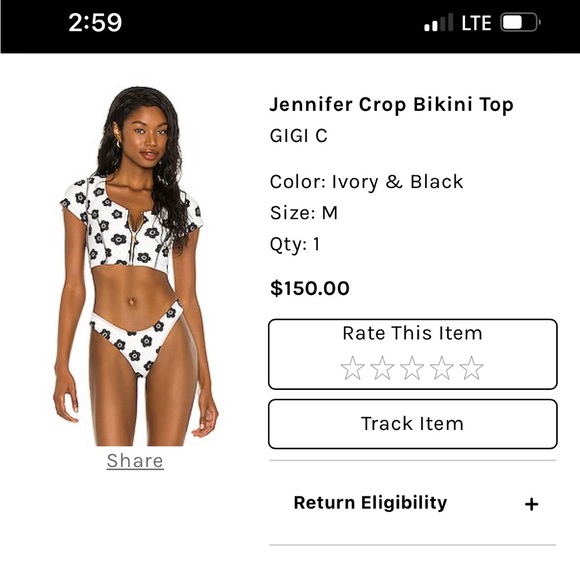Image resolution: width=580 pixels, height=580 pixels.
Task: Expand Return Eligibility with plus icon
Action: 532,504
